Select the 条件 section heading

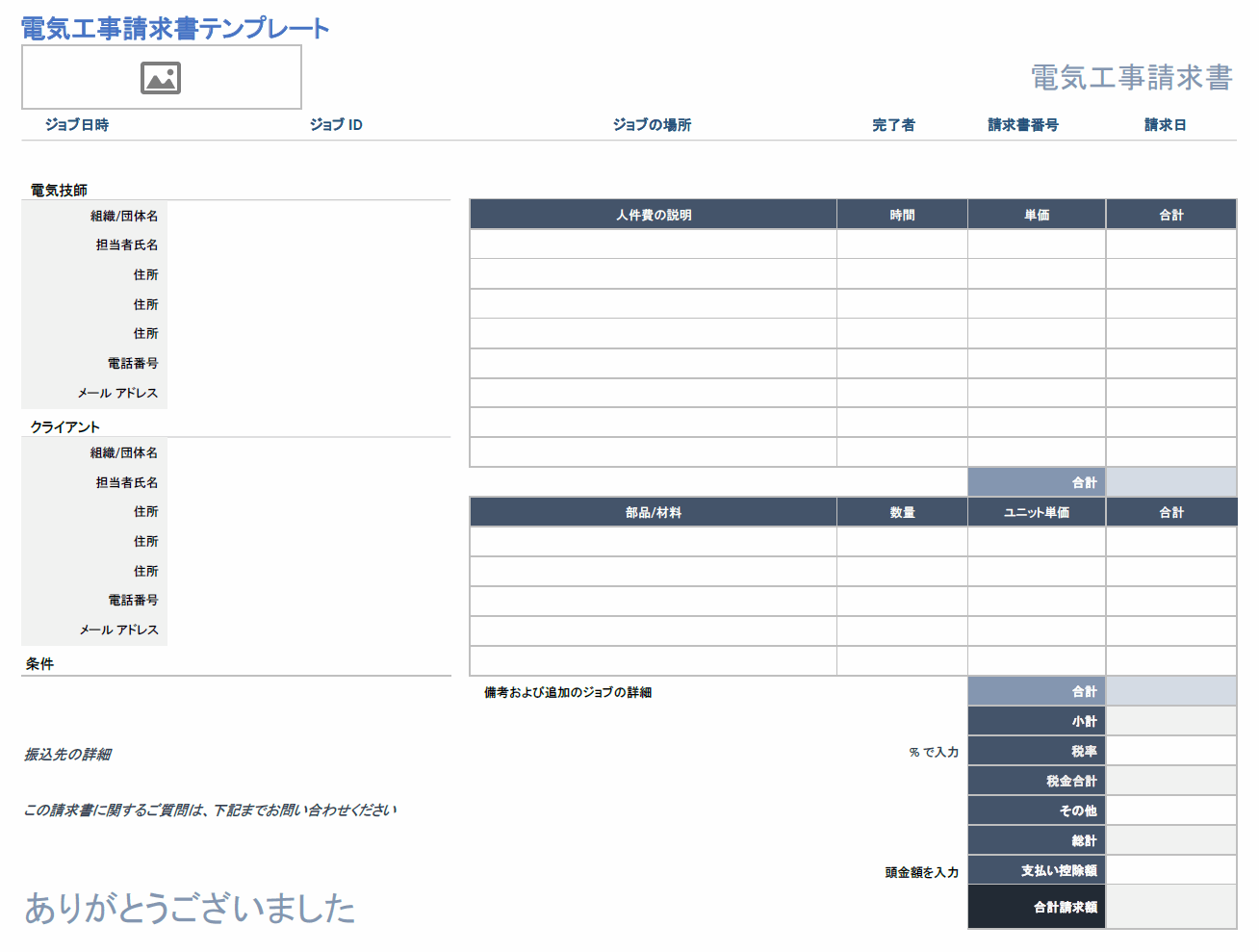coord(39,664)
